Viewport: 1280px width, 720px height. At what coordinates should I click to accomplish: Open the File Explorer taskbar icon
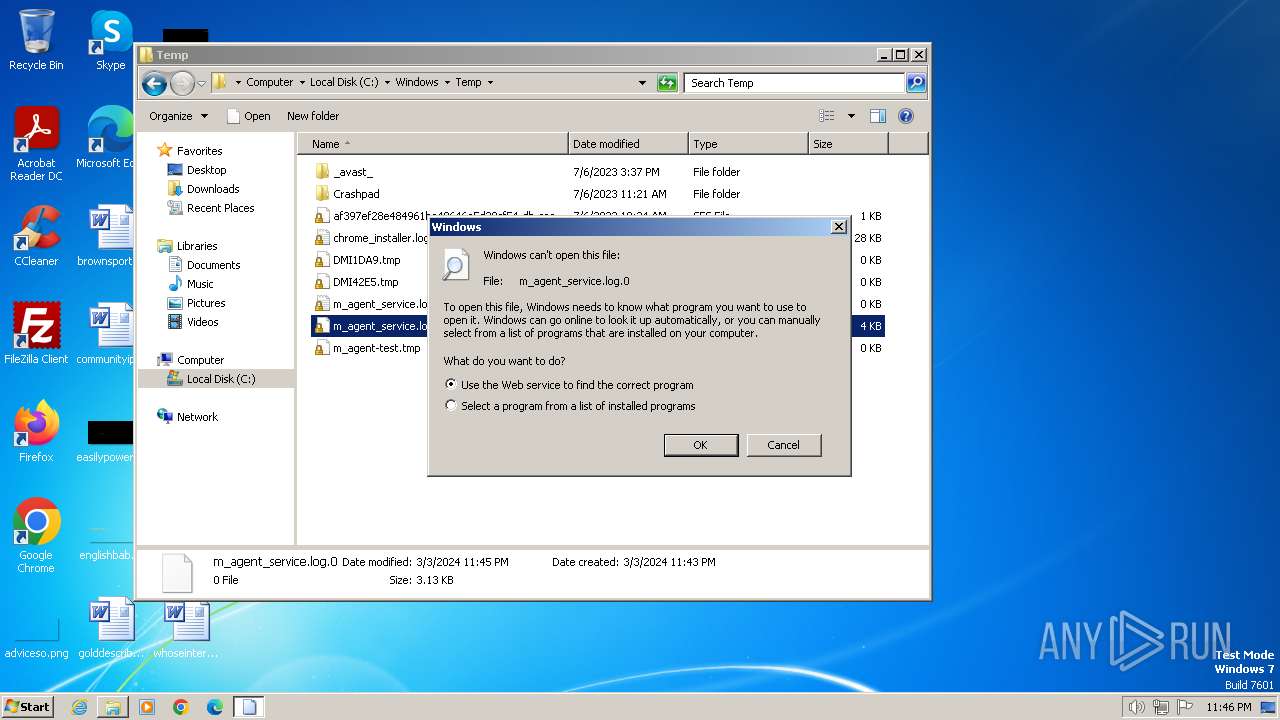(x=113, y=707)
